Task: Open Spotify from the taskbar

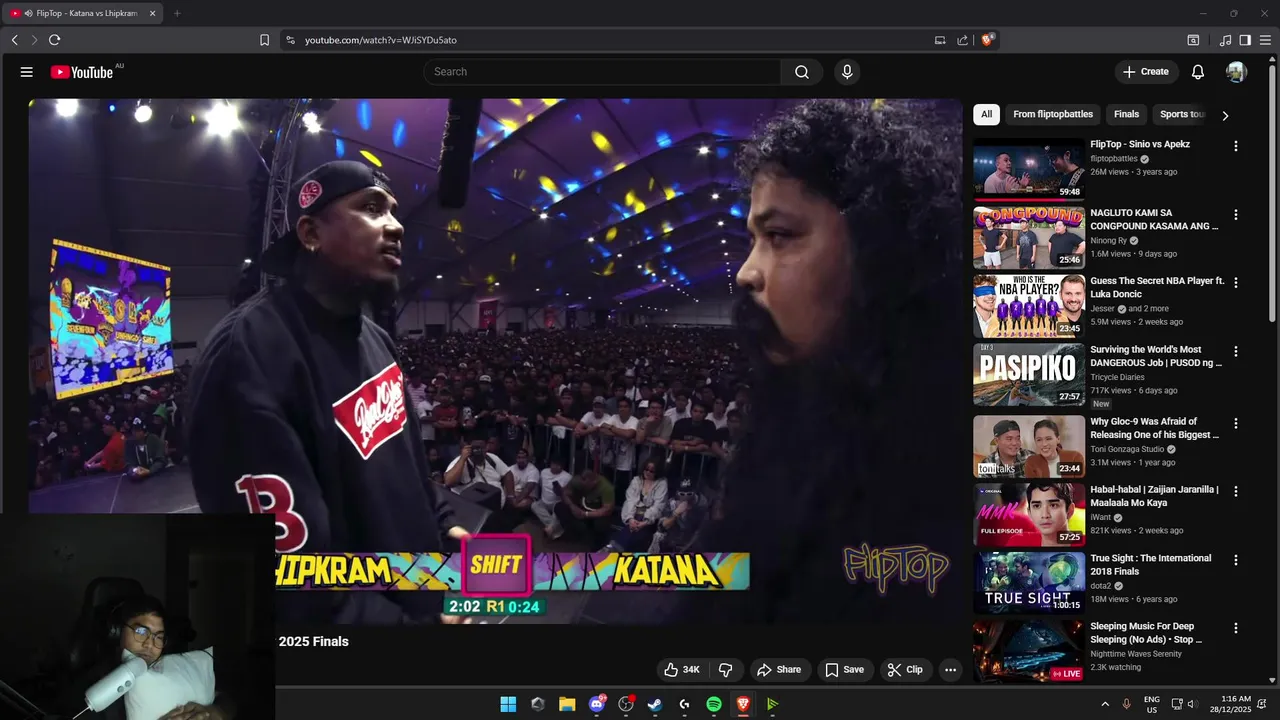Action: (714, 704)
